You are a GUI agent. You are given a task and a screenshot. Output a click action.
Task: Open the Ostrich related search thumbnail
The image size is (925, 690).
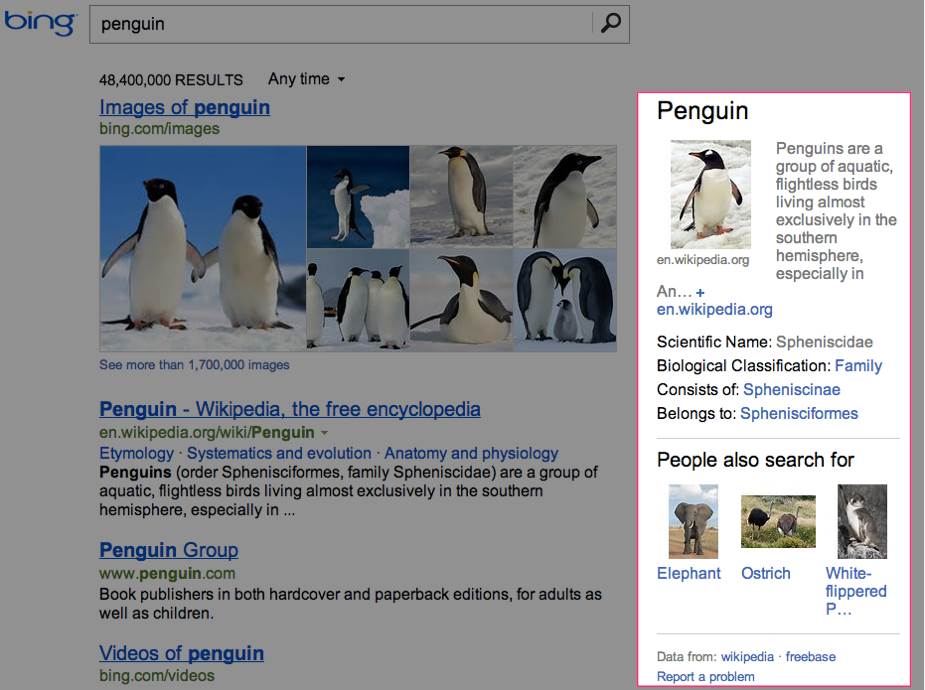[777, 521]
